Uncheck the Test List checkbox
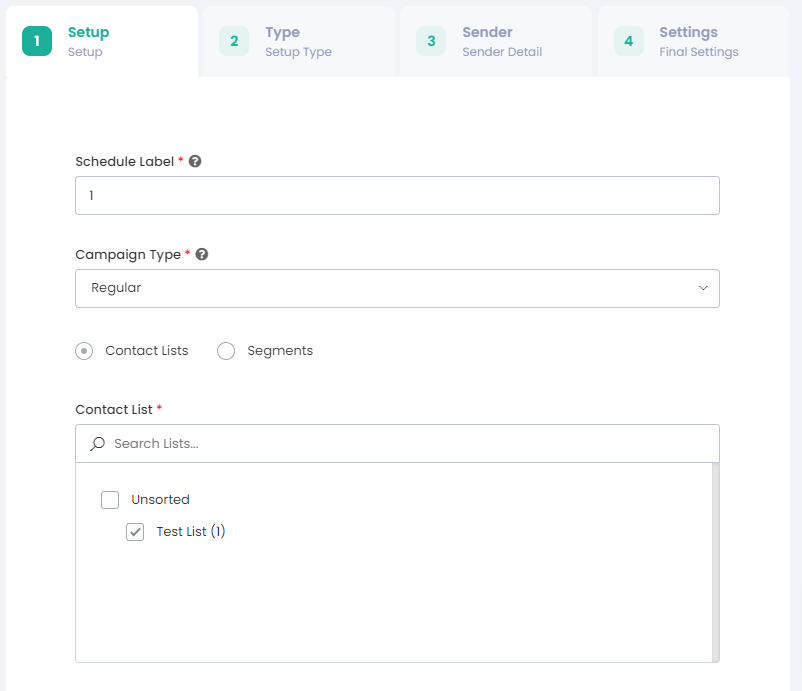 (135, 532)
